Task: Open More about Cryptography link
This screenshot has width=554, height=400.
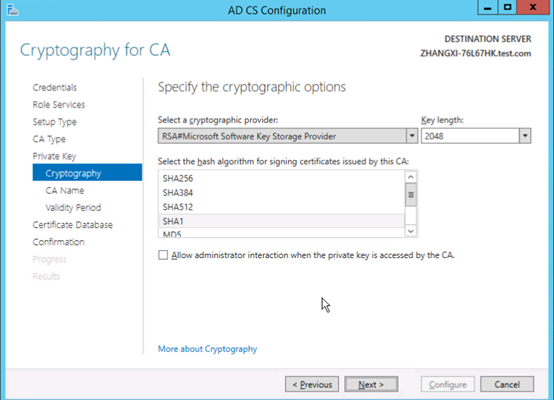Action: pos(207,349)
